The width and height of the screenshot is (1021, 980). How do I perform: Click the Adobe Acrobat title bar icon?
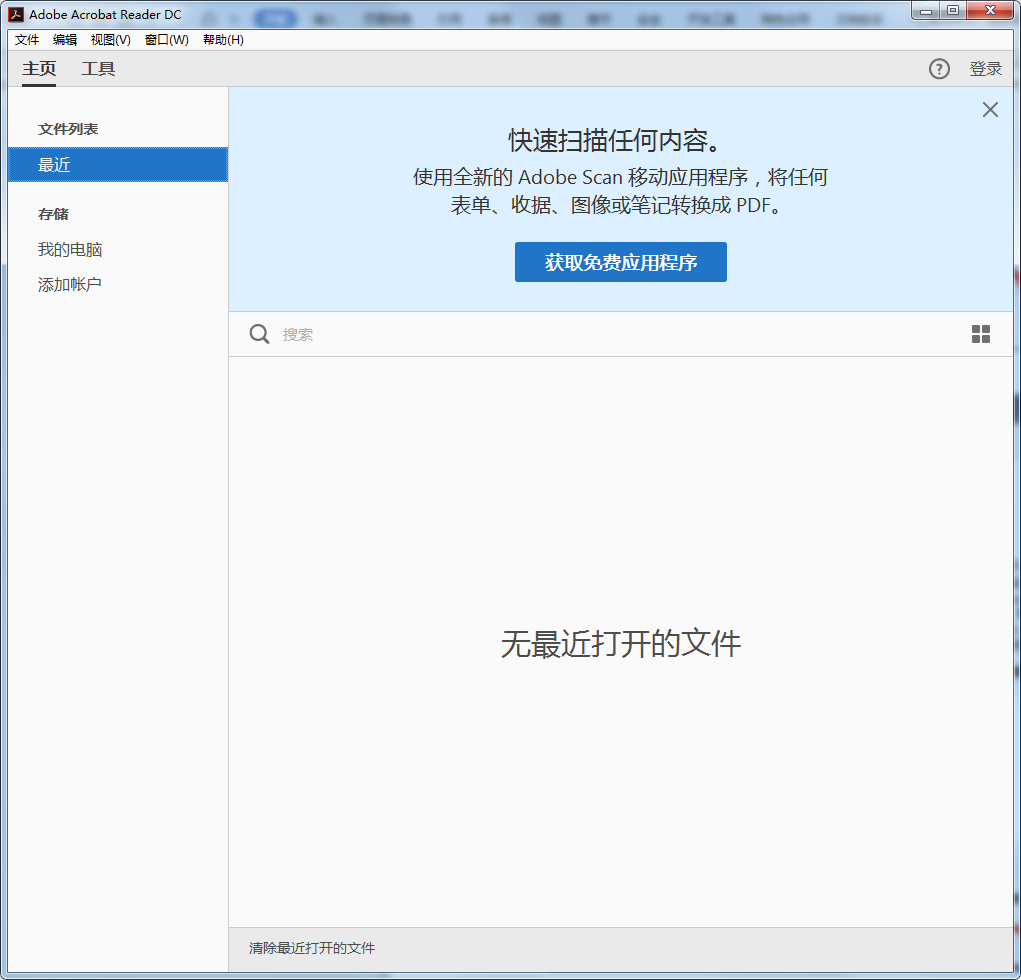point(16,14)
